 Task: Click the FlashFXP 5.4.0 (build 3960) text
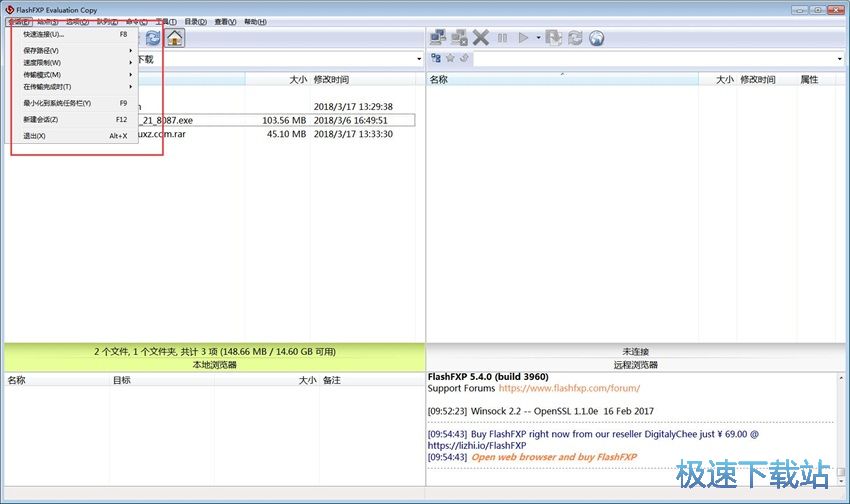pyautogui.click(x=488, y=377)
